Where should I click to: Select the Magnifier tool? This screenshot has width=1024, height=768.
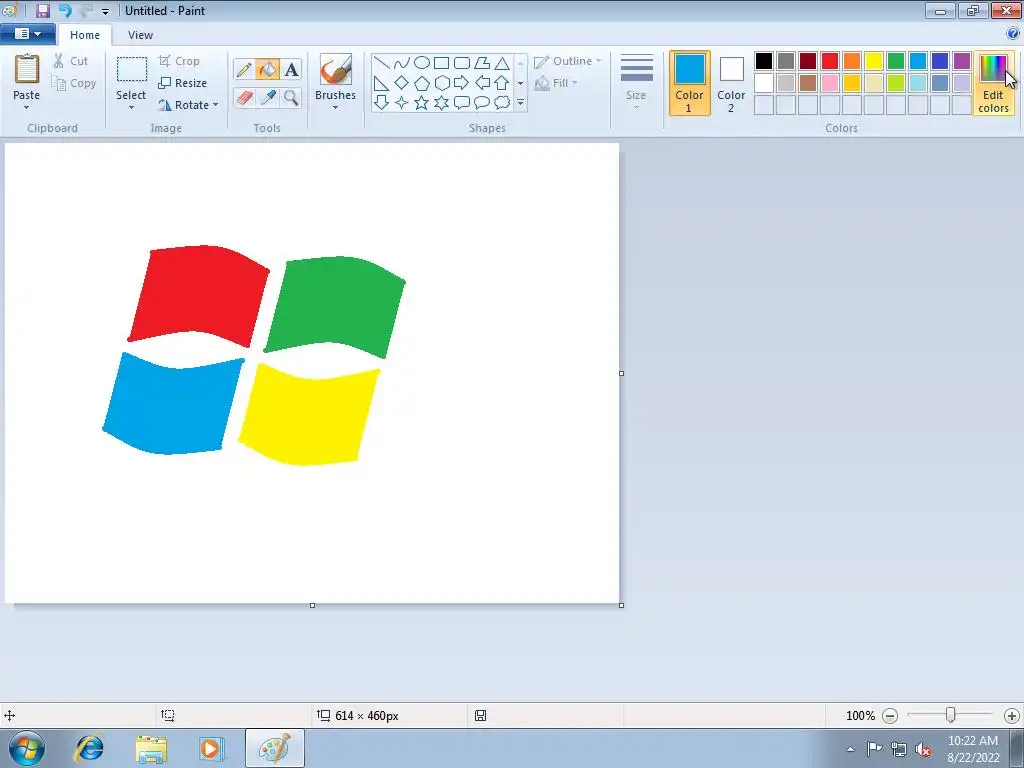pyautogui.click(x=291, y=97)
